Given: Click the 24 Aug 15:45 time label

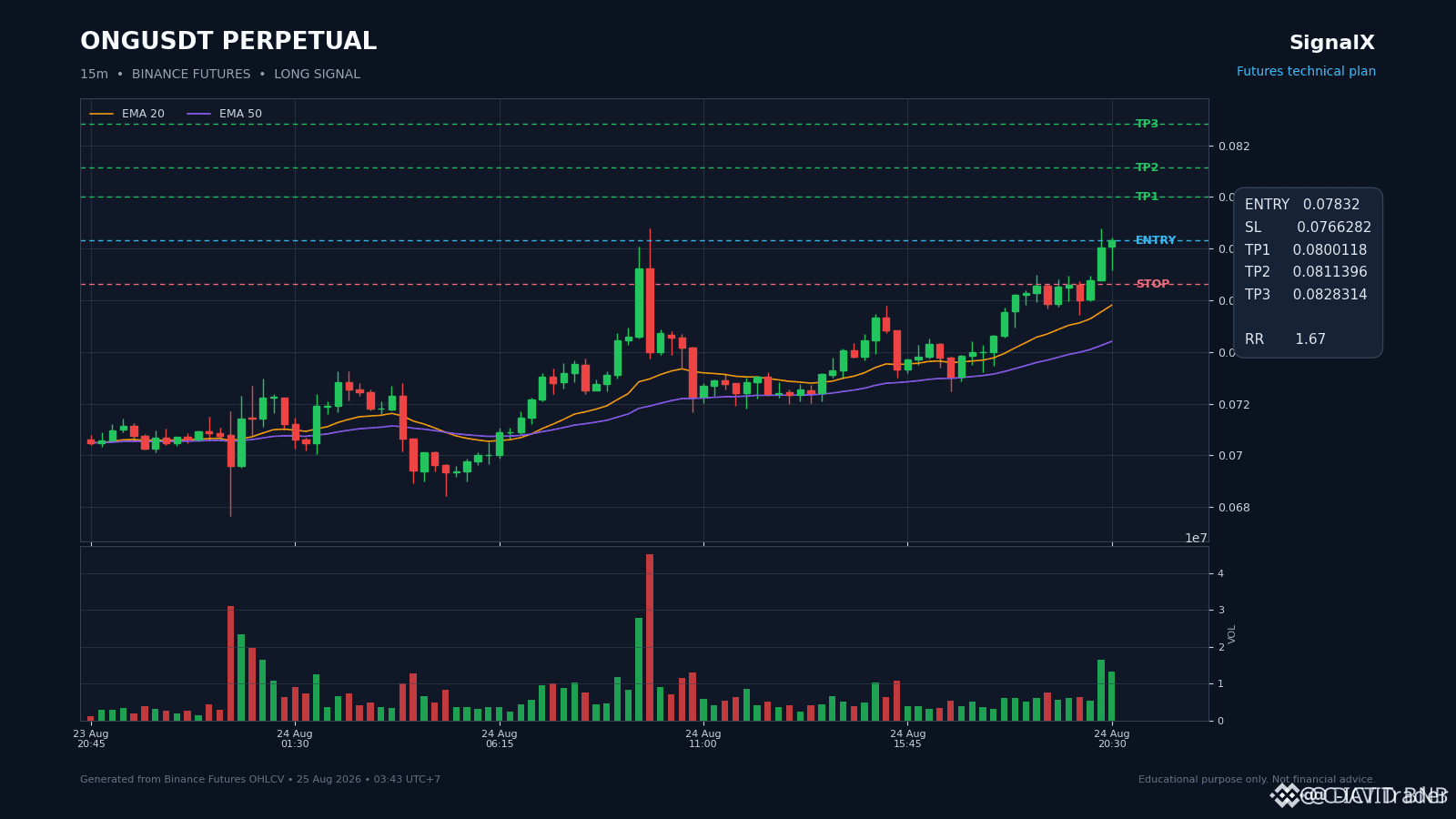Looking at the screenshot, I should coord(908,739).
